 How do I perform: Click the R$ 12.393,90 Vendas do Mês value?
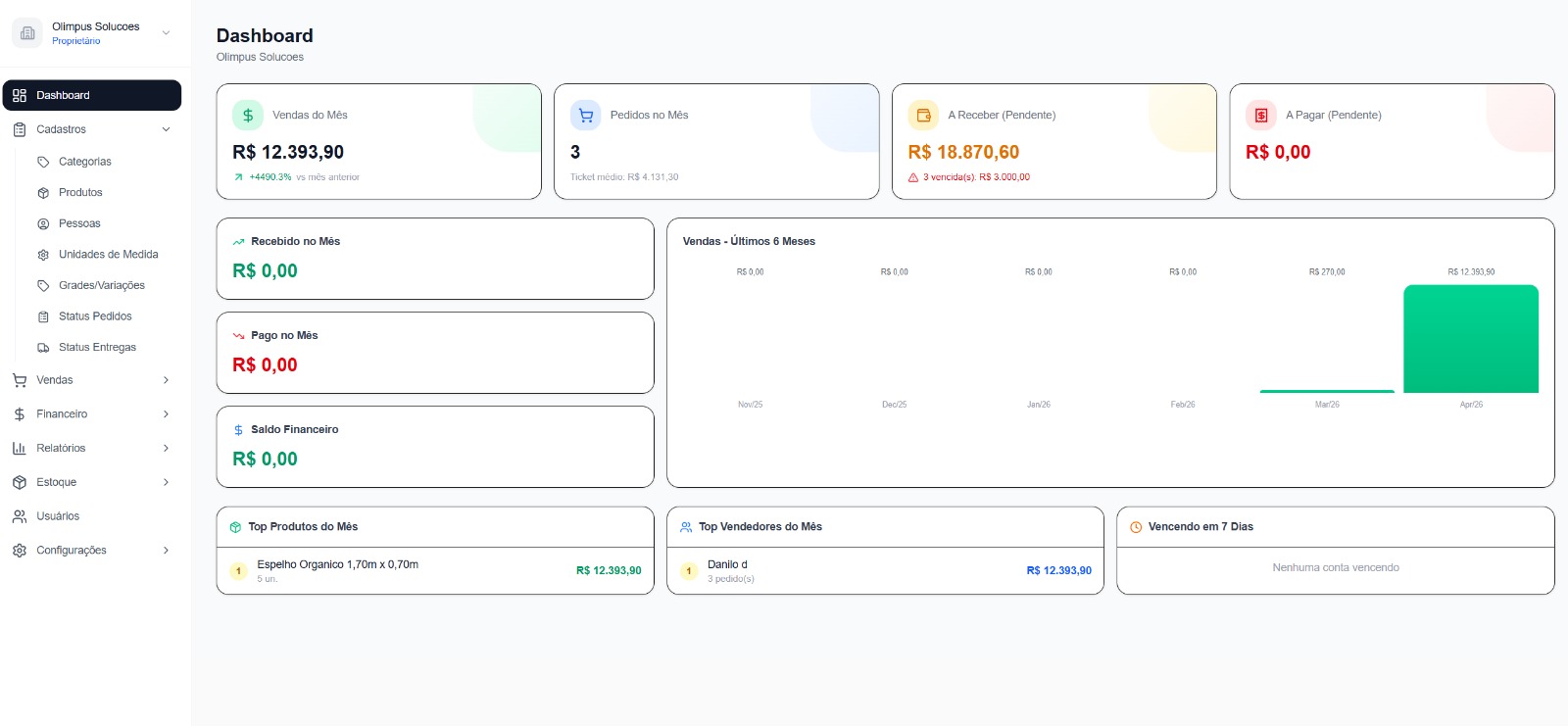point(288,152)
